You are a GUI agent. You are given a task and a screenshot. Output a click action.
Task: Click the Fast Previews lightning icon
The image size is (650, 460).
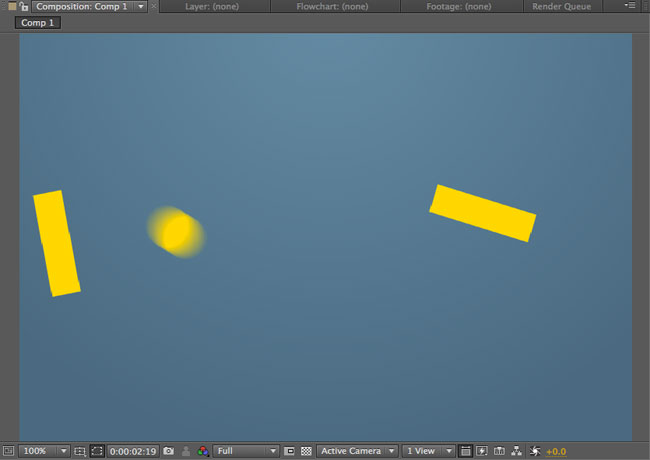(x=482, y=451)
